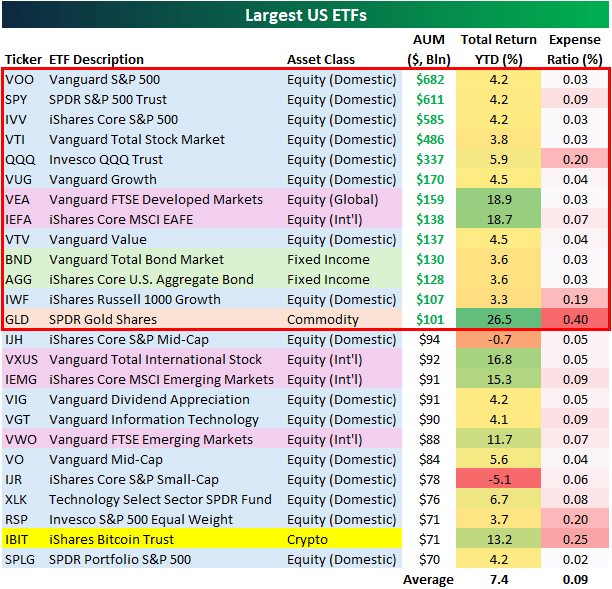Click the -5.1 total return cell
This screenshot has width=612, height=589.
[x=499, y=479]
